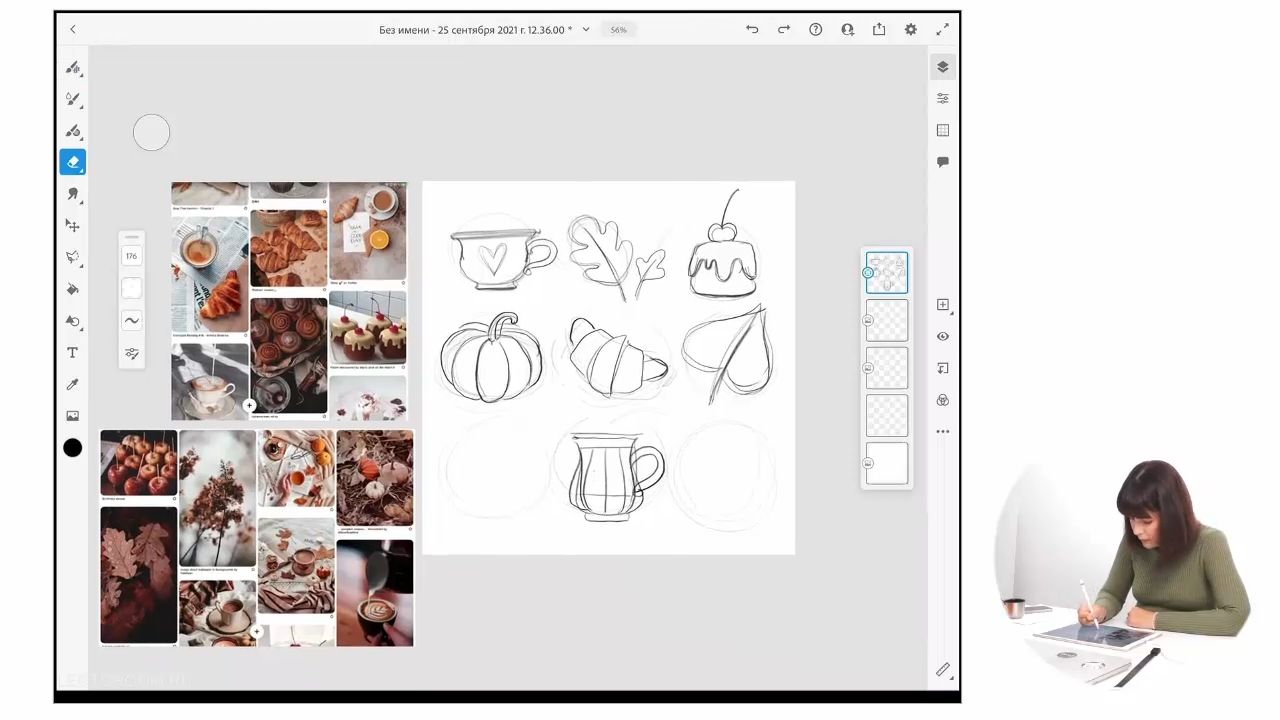Choose the Lasso selection tool
1280x720 pixels.
pyautogui.click(x=73, y=257)
